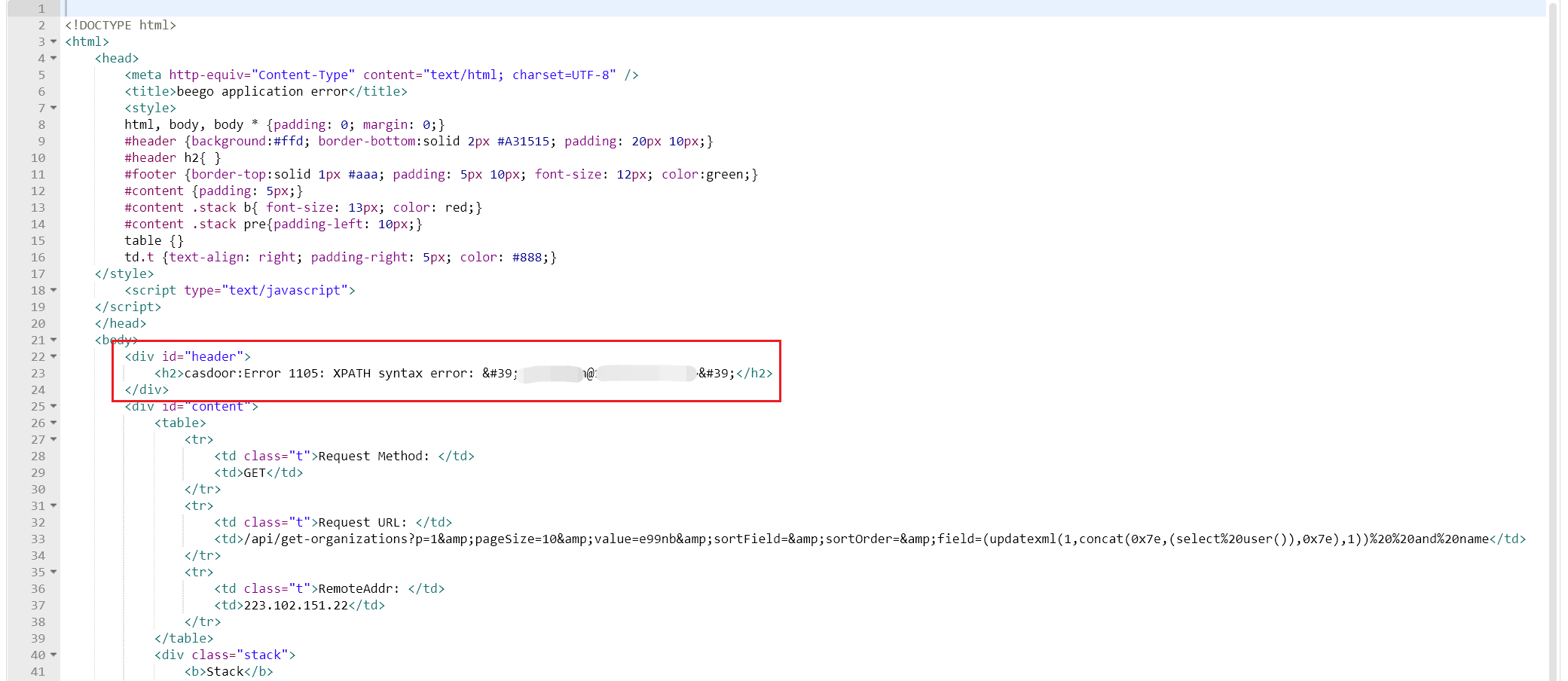This screenshot has width=1568, height=681.
Task: Collapse the stack div fold at line 40
Action: tap(53, 655)
